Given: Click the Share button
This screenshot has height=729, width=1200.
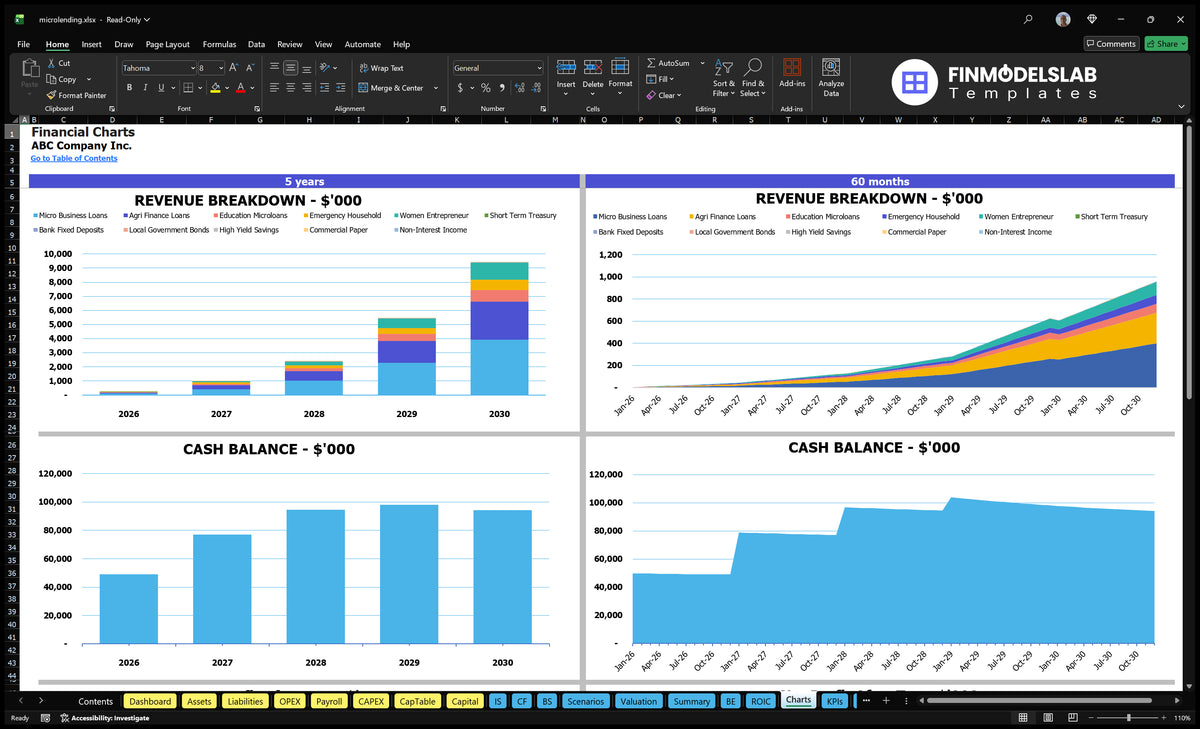Looking at the screenshot, I should click(1165, 44).
